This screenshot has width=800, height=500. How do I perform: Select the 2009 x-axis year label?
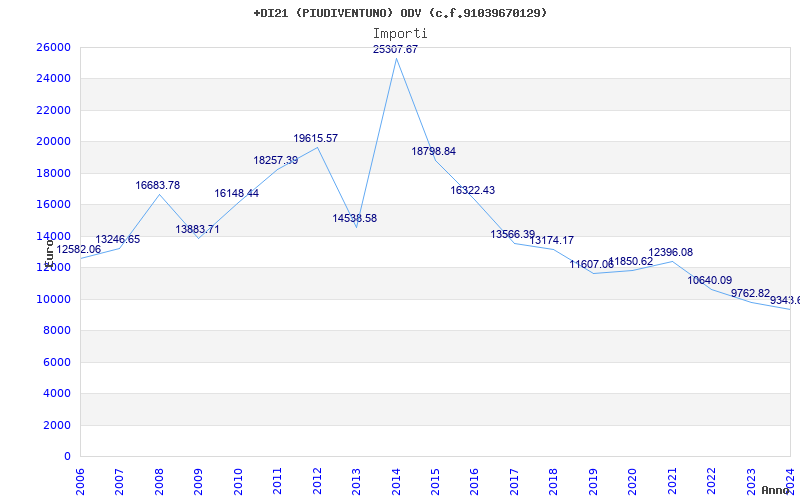198,482
